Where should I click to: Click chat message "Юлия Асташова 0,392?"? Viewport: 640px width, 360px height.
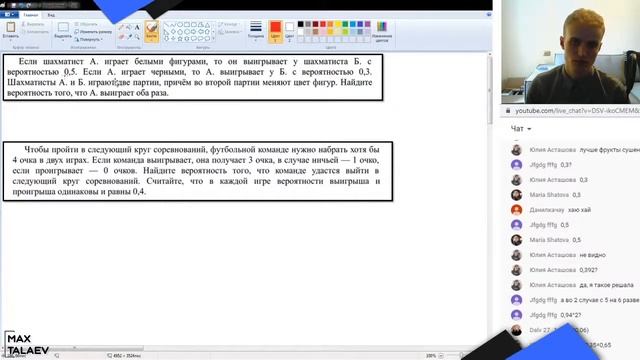pos(554,270)
